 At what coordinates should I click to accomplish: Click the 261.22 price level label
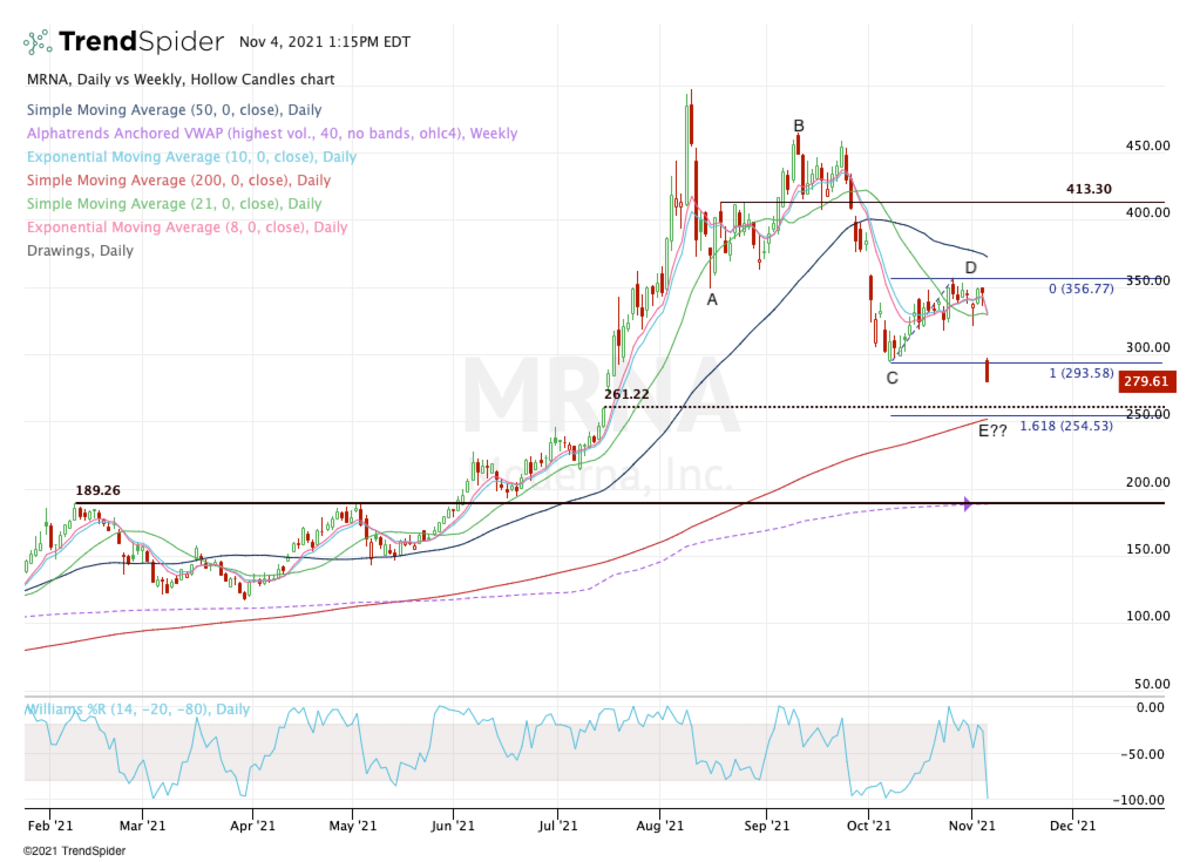coord(626,394)
